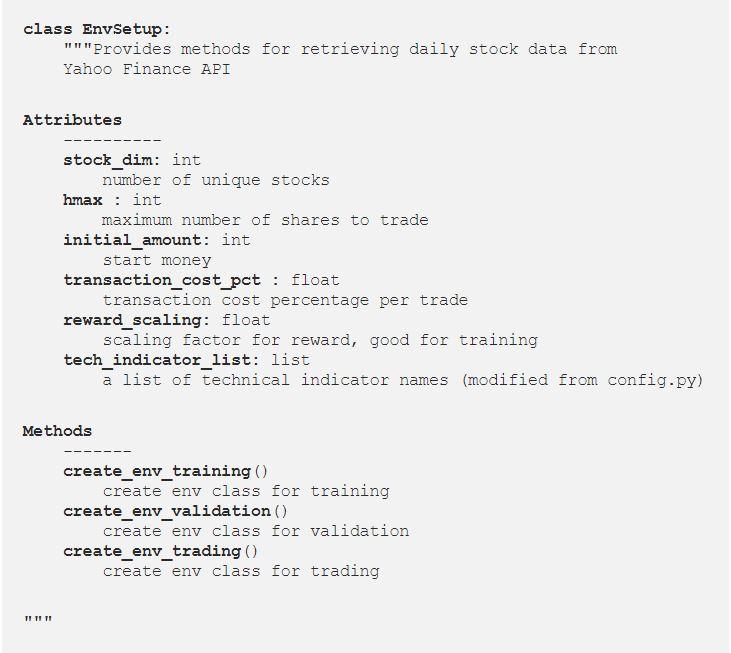Click the reward_scaling attribute name
The image size is (731, 653).
[x=132, y=320]
